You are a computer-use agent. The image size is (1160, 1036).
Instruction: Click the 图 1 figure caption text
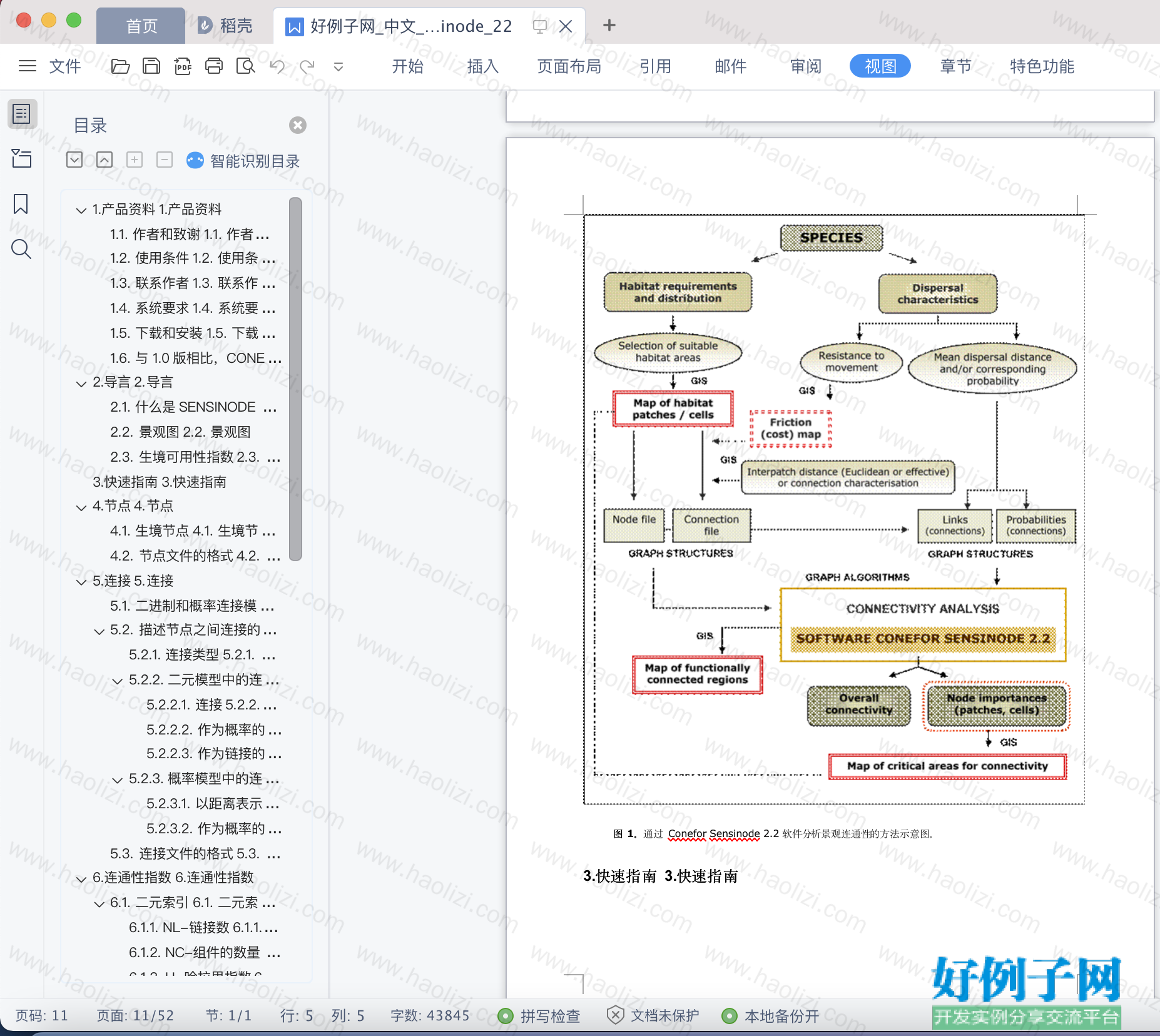click(x=773, y=833)
